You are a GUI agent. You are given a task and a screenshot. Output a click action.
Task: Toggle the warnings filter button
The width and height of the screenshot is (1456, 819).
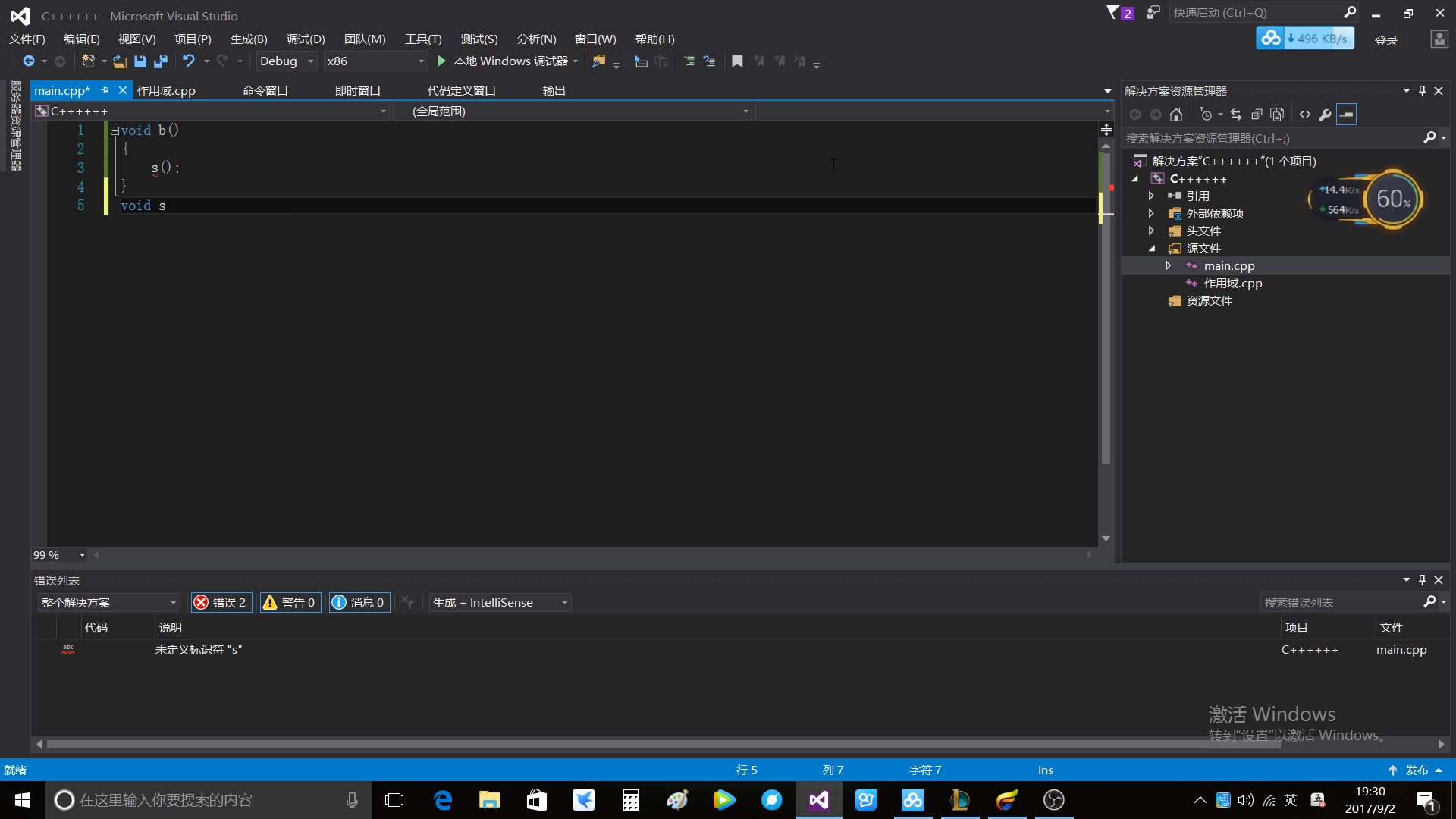point(290,602)
